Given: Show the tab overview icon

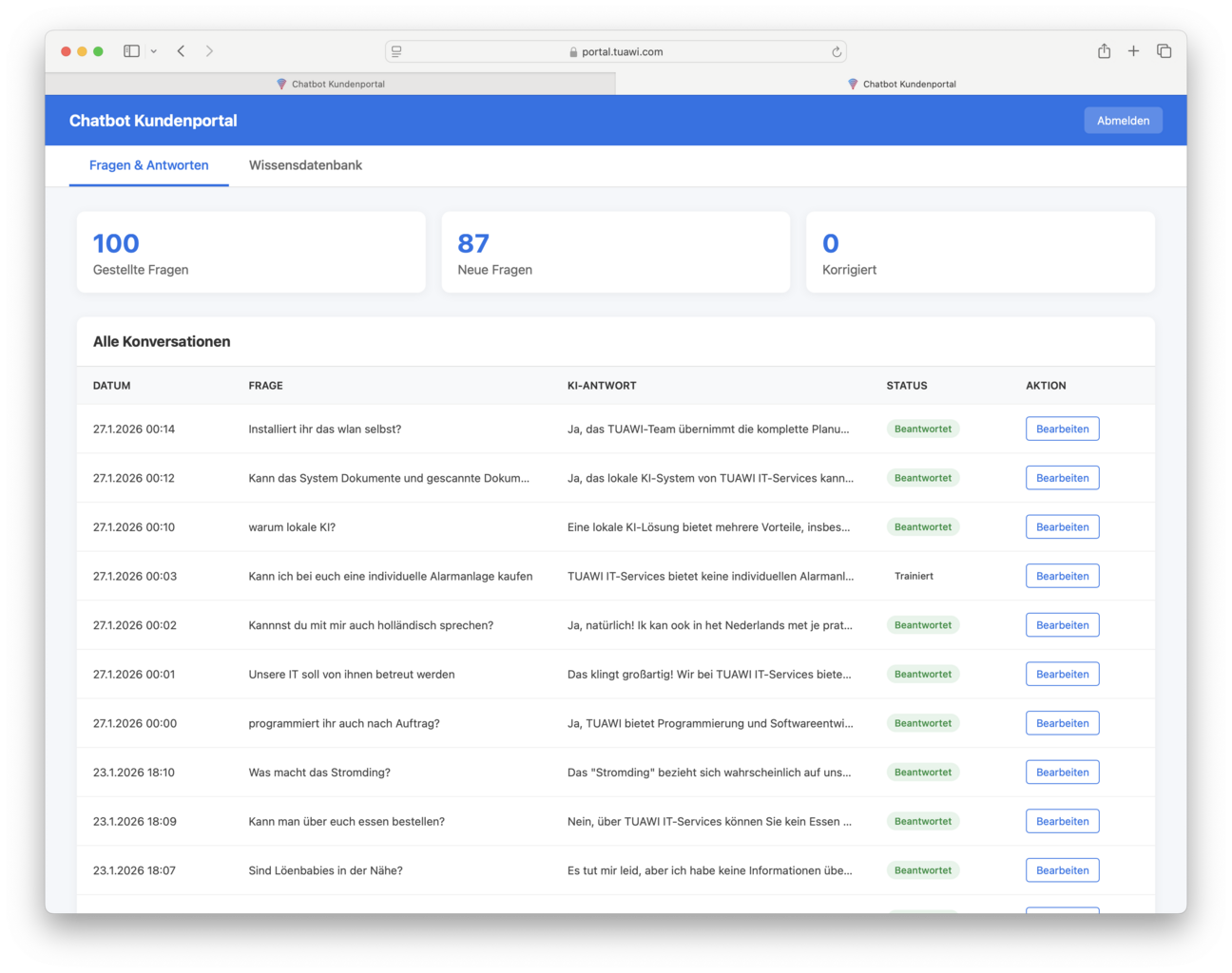Looking at the screenshot, I should tap(1164, 51).
